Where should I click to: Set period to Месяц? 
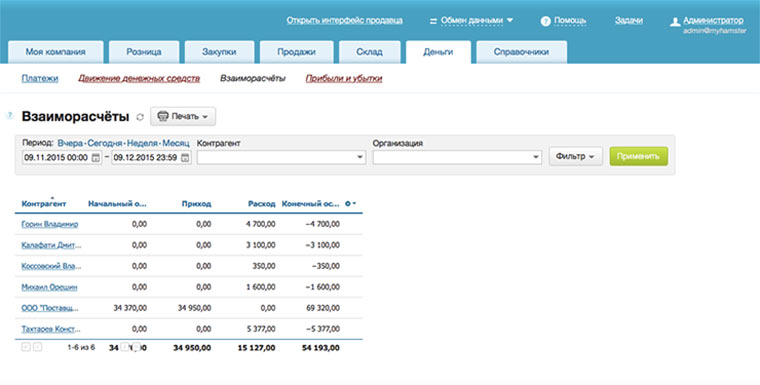(176, 144)
